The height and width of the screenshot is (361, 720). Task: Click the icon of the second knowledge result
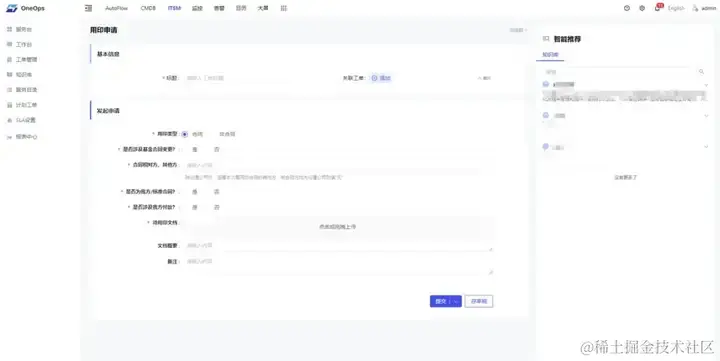click(546, 115)
